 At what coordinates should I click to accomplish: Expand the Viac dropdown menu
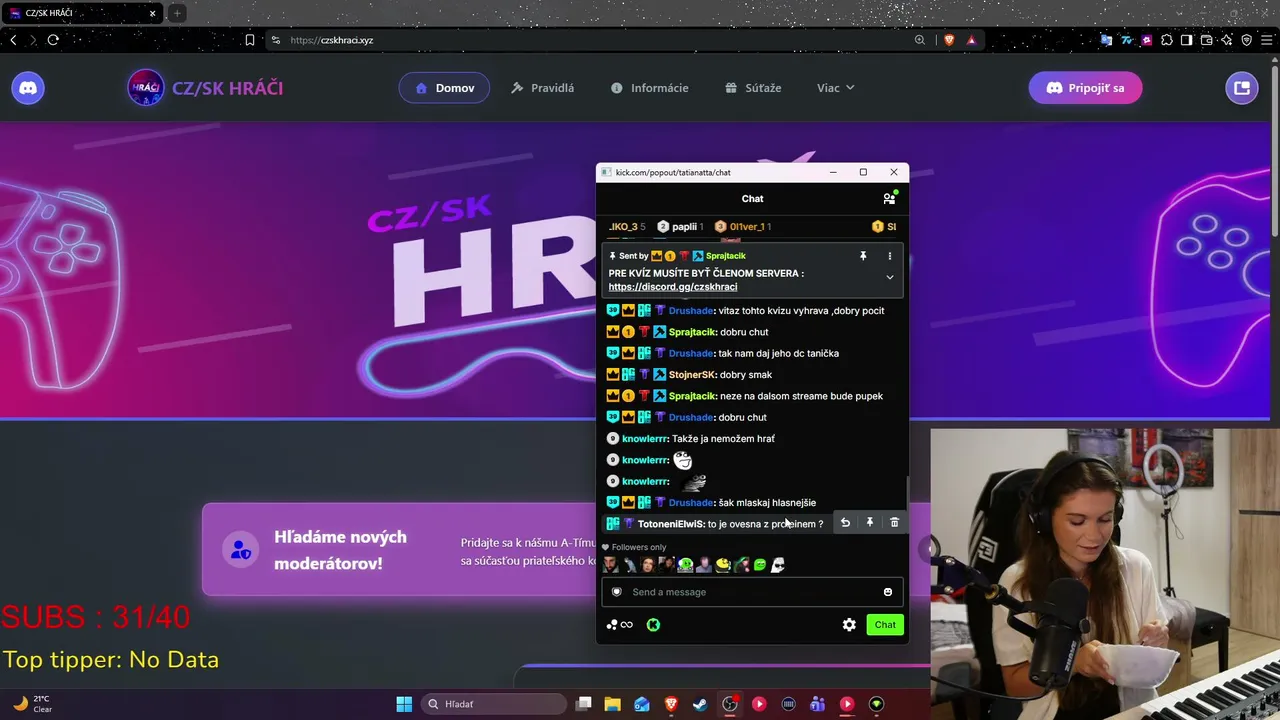836,88
